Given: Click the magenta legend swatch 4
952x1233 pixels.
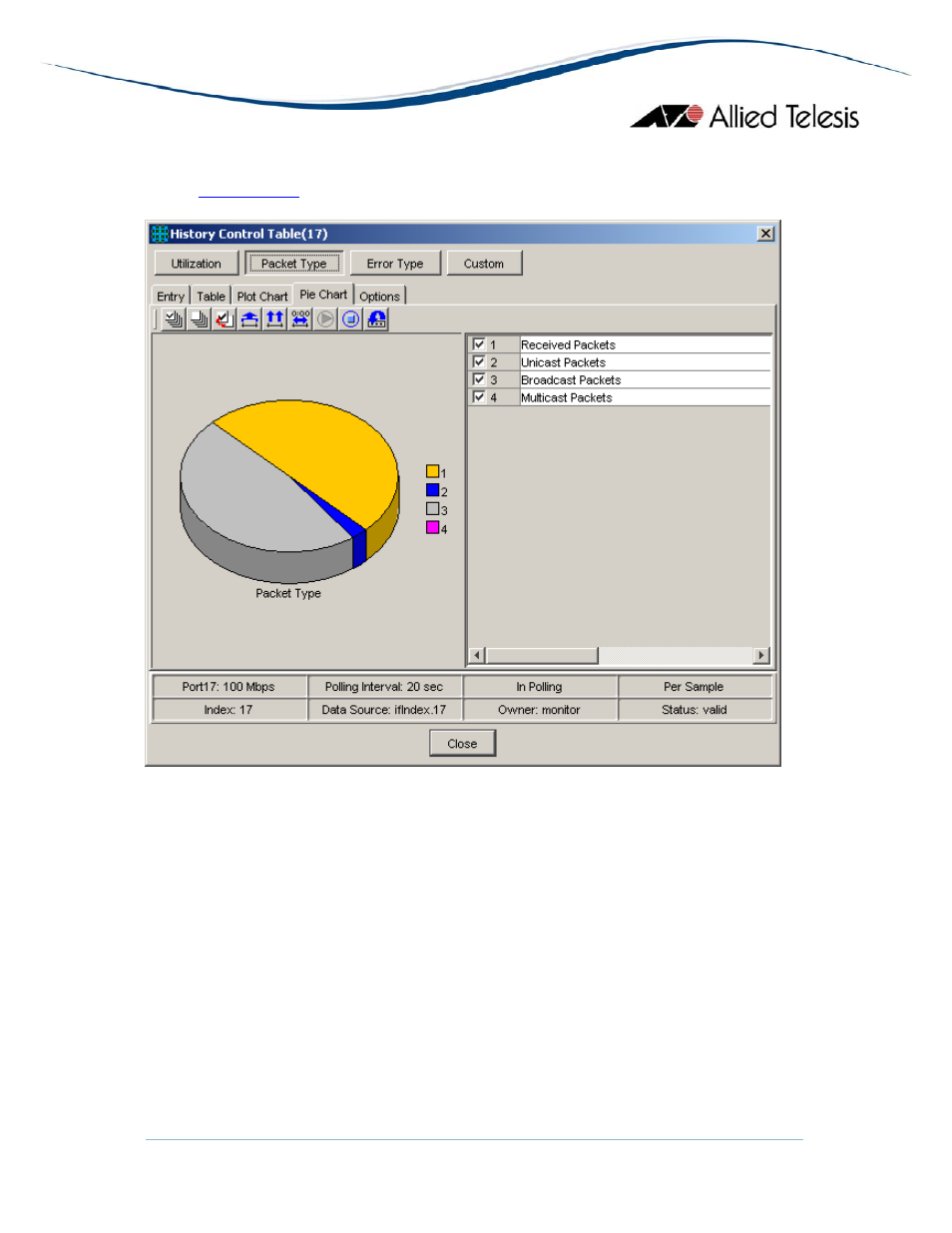Looking at the screenshot, I should click(x=433, y=527).
